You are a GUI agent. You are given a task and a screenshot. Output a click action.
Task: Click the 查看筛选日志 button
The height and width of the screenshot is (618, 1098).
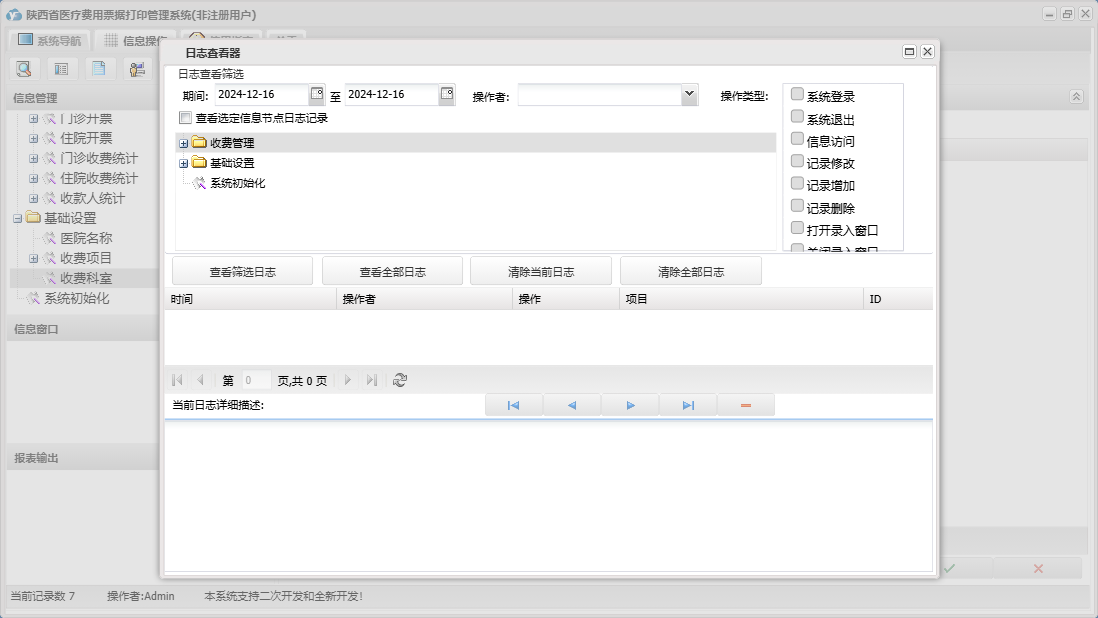coord(242,271)
